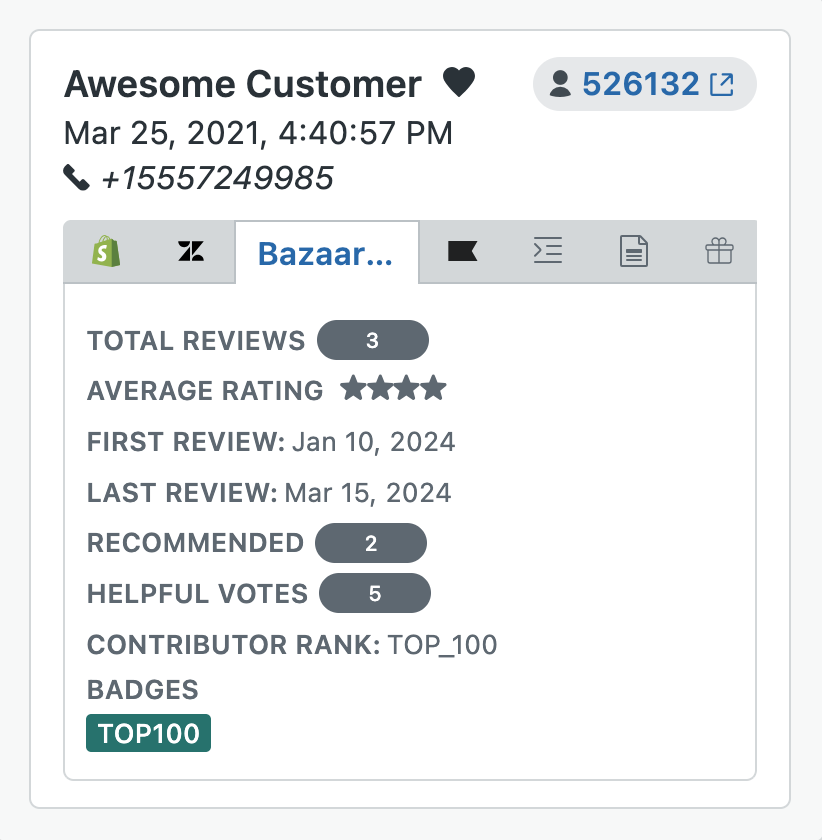
Task: Select the Zendesk integration tab
Action: point(190,252)
